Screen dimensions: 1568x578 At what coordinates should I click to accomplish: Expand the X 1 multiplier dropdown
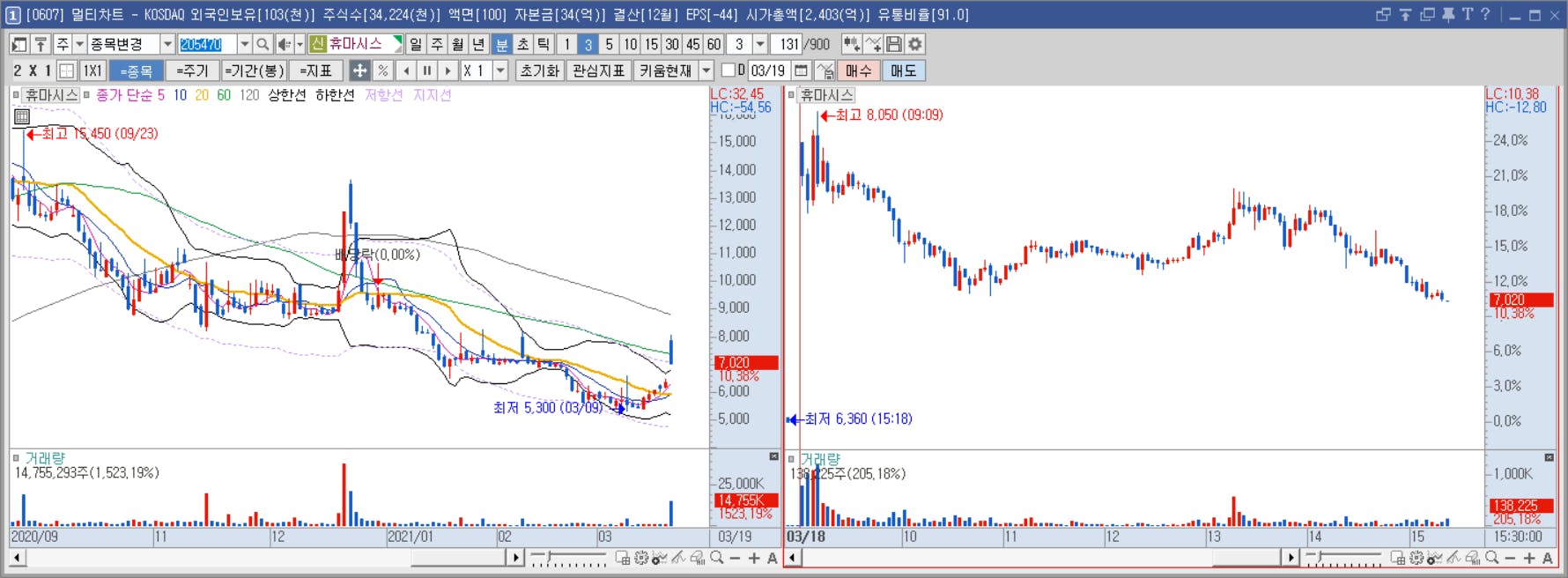click(500, 70)
